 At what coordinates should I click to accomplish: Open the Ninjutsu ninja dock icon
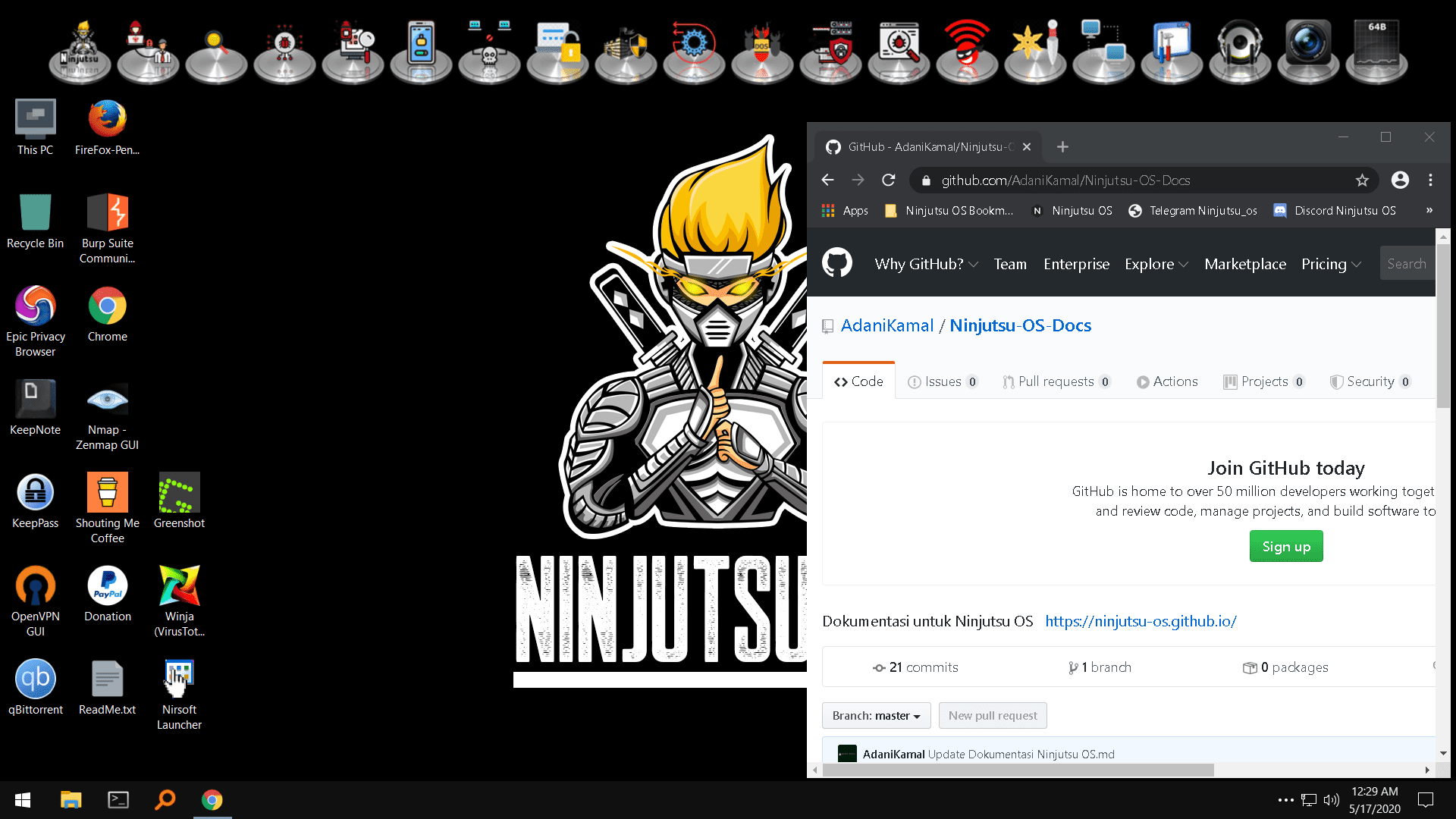[x=80, y=52]
